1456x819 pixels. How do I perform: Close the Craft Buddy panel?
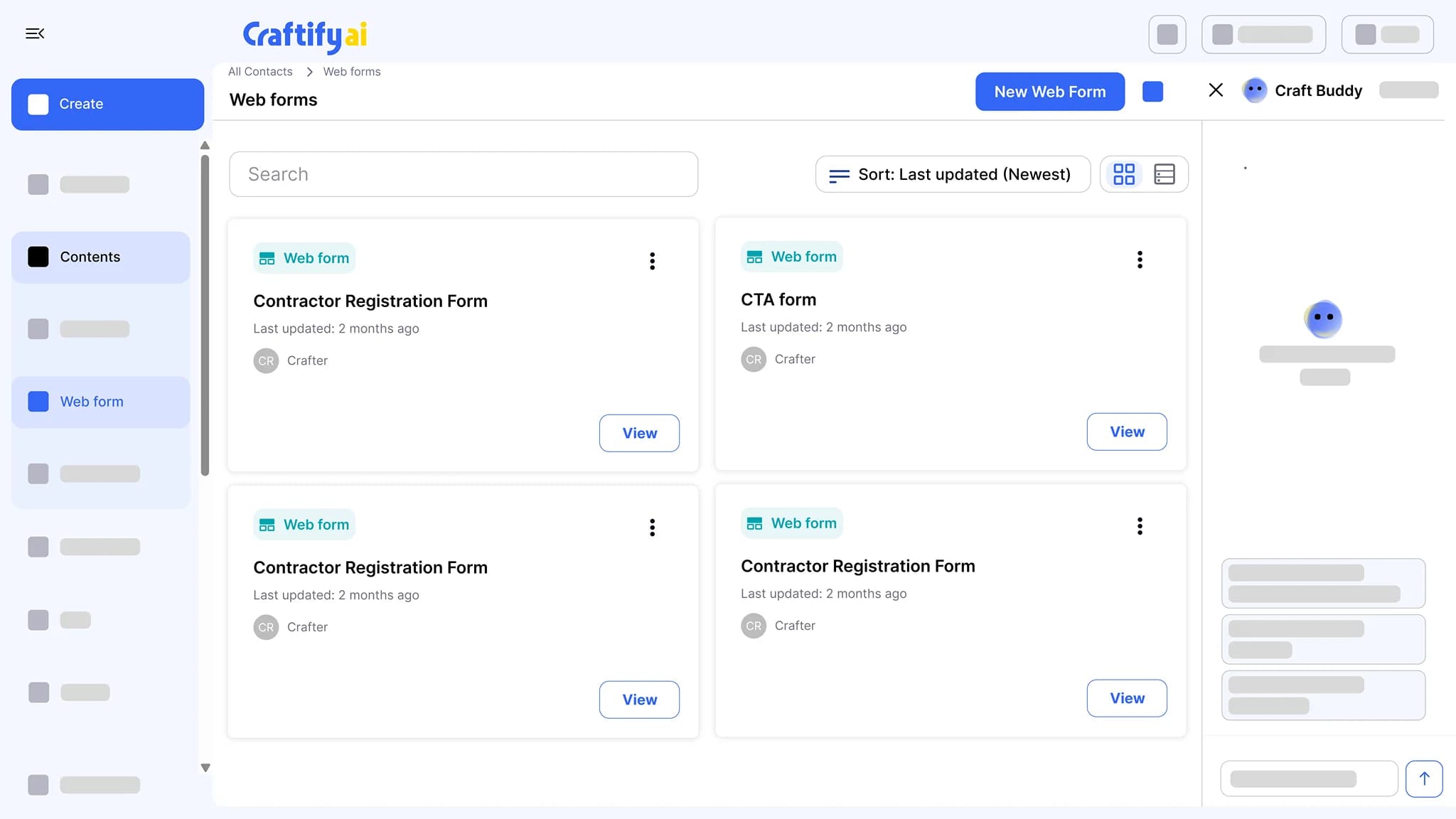click(1216, 90)
